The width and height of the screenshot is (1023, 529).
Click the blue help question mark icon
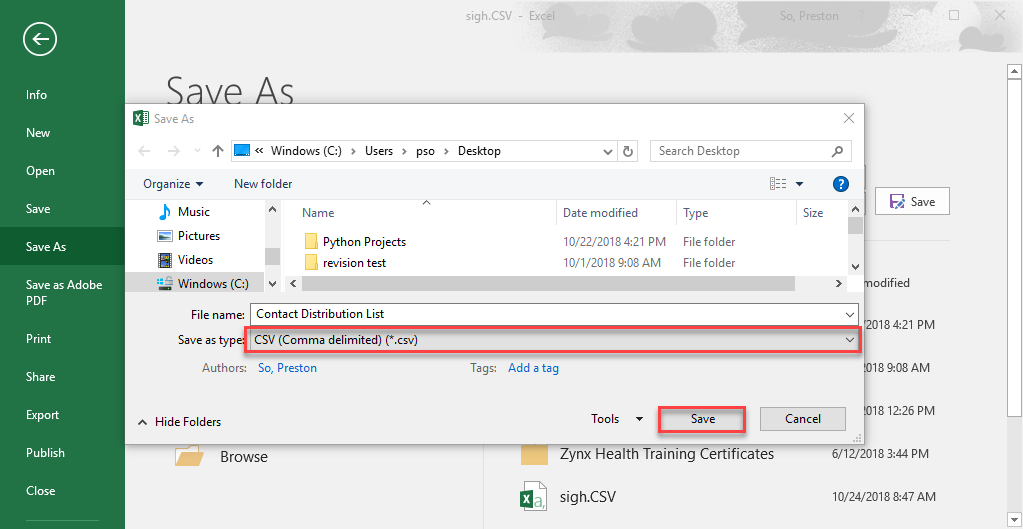point(841,184)
